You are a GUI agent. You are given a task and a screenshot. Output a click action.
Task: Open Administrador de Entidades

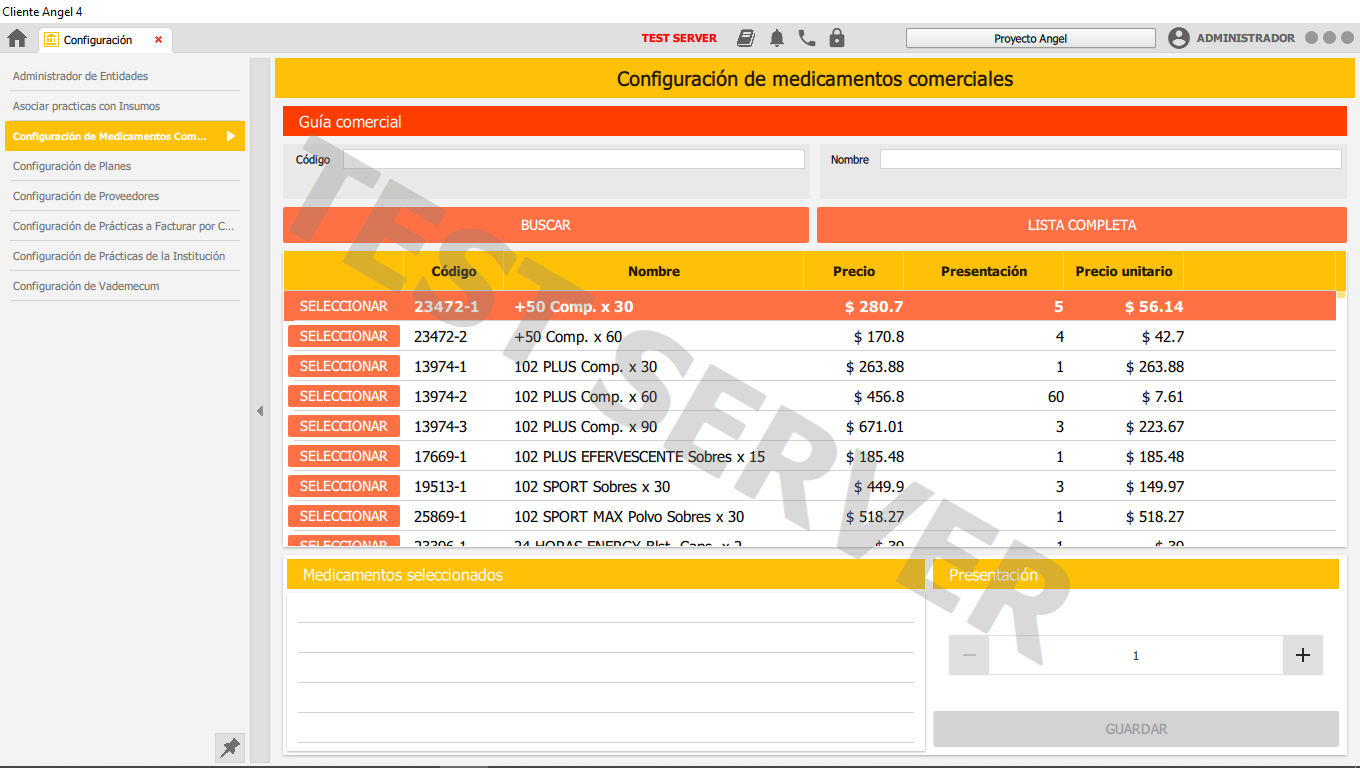coord(80,76)
